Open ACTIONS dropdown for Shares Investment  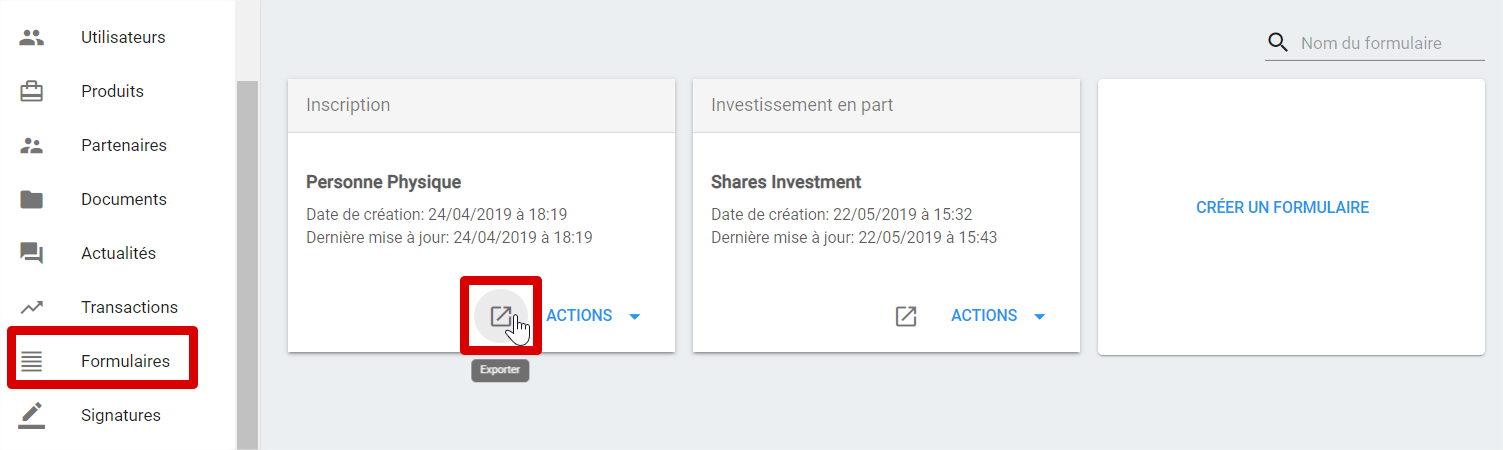click(998, 316)
